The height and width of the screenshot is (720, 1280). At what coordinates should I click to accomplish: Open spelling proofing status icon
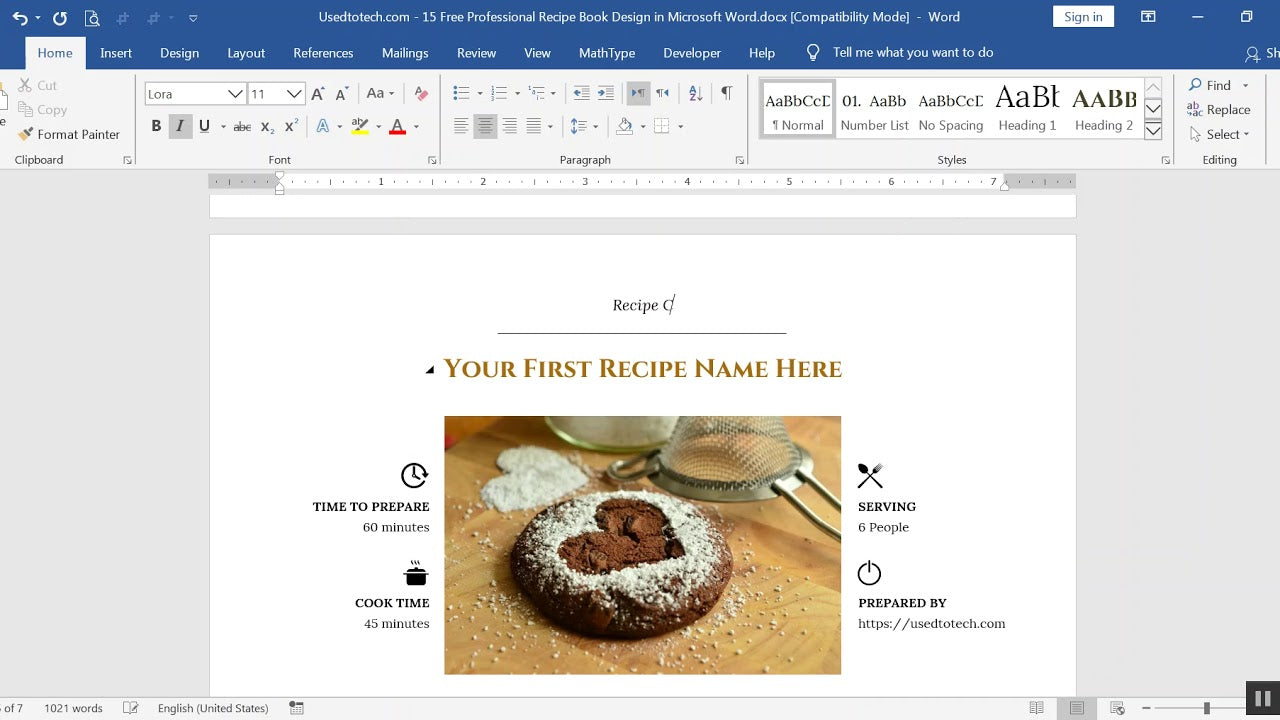tap(130, 708)
